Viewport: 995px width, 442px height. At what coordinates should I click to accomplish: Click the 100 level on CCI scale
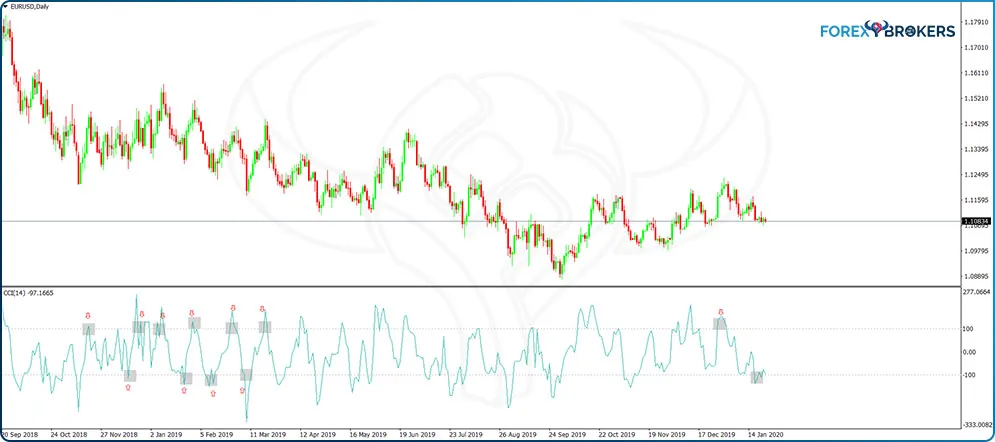pos(968,328)
